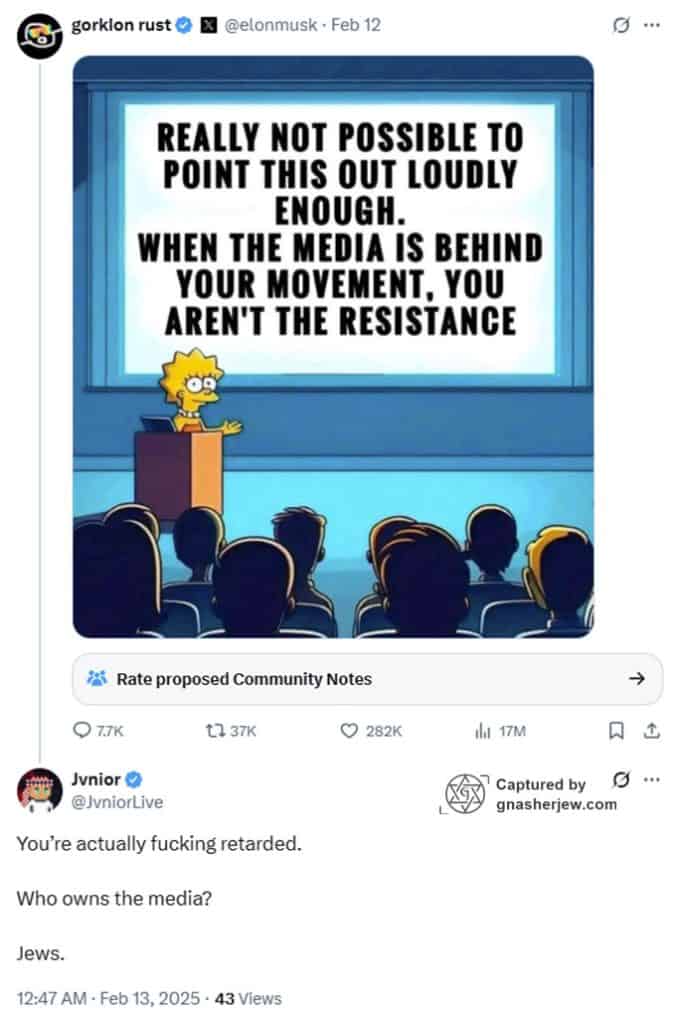The height and width of the screenshot is (1024, 676).
Task: Click the 12:47 AM Feb 13 timestamp
Action: coord(108,999)
